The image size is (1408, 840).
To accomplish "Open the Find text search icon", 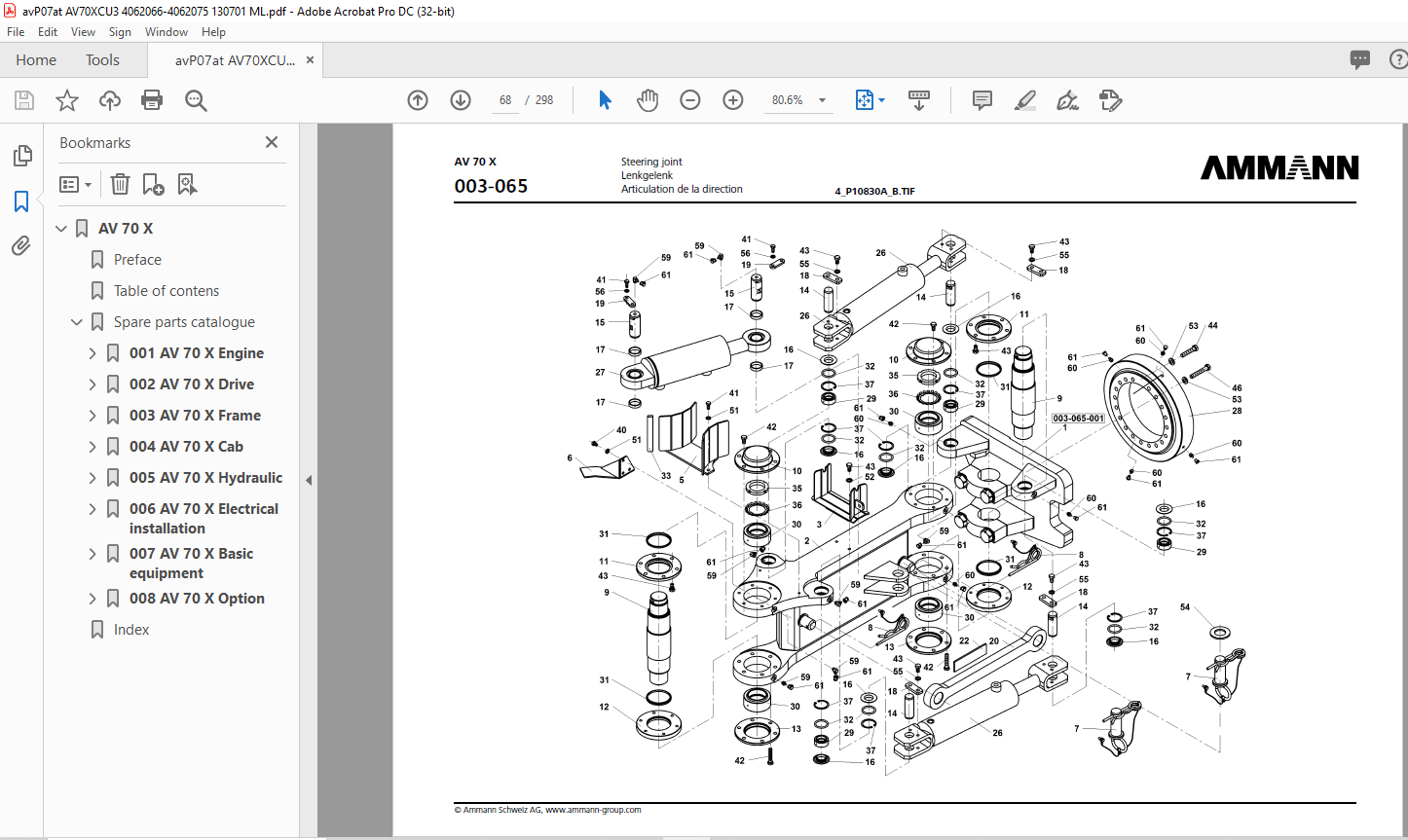I will pyautogui.click(x=196, y=100).
